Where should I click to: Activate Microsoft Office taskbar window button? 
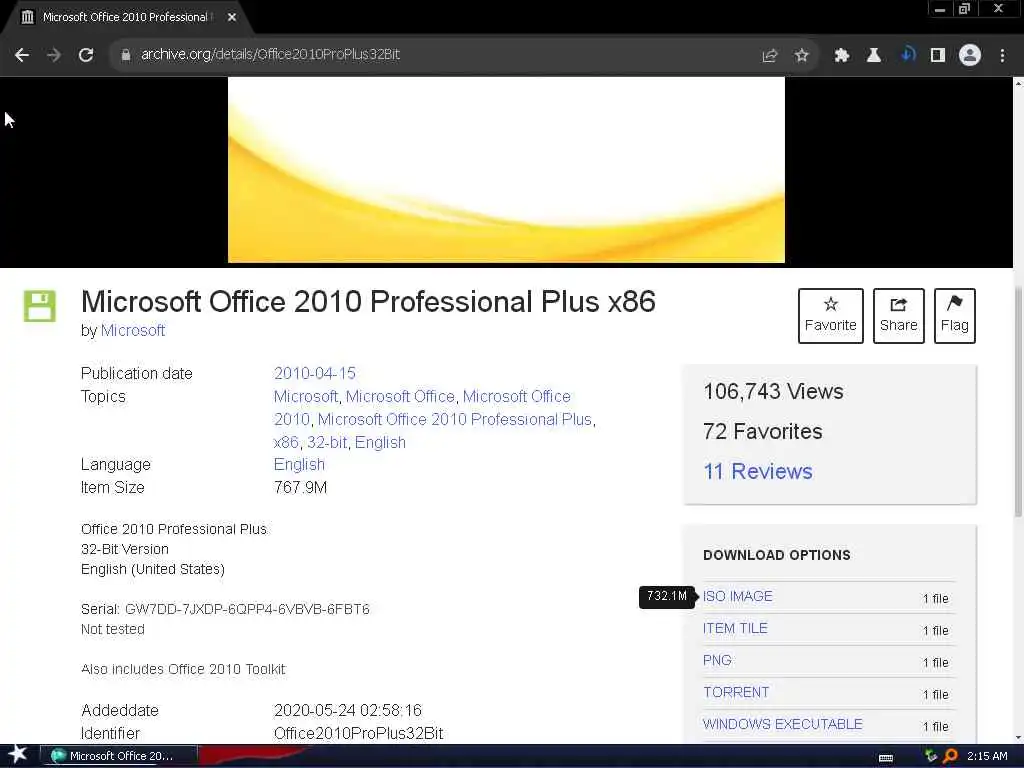click(x=119, y=756)
